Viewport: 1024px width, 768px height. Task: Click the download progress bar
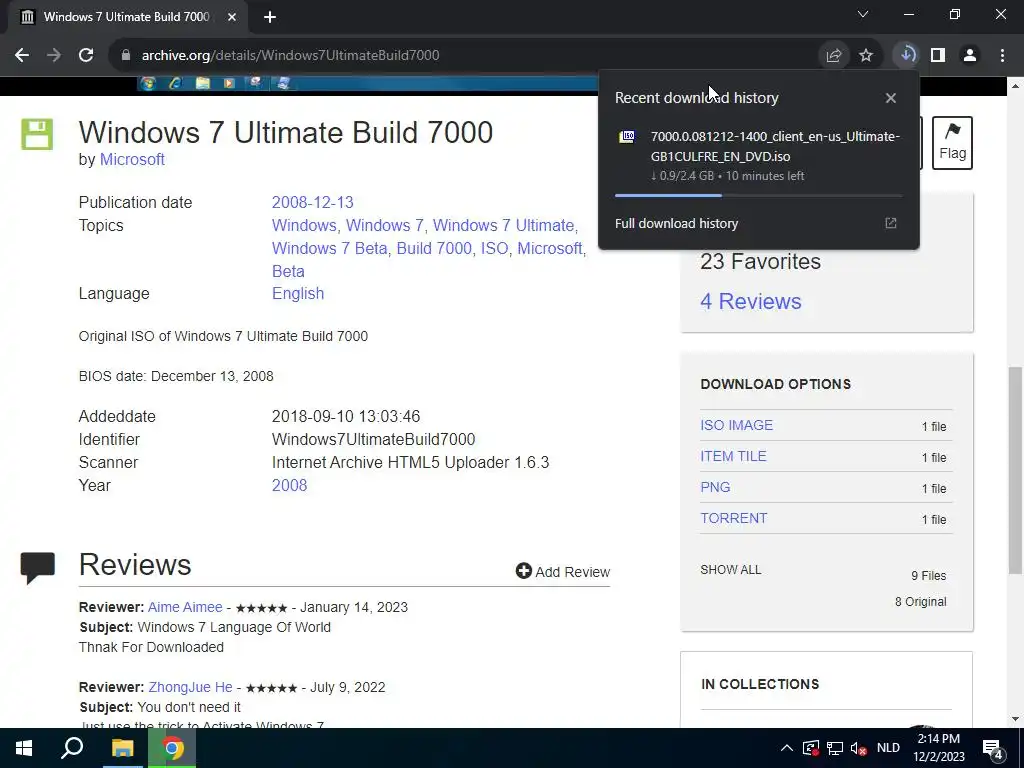759,195
